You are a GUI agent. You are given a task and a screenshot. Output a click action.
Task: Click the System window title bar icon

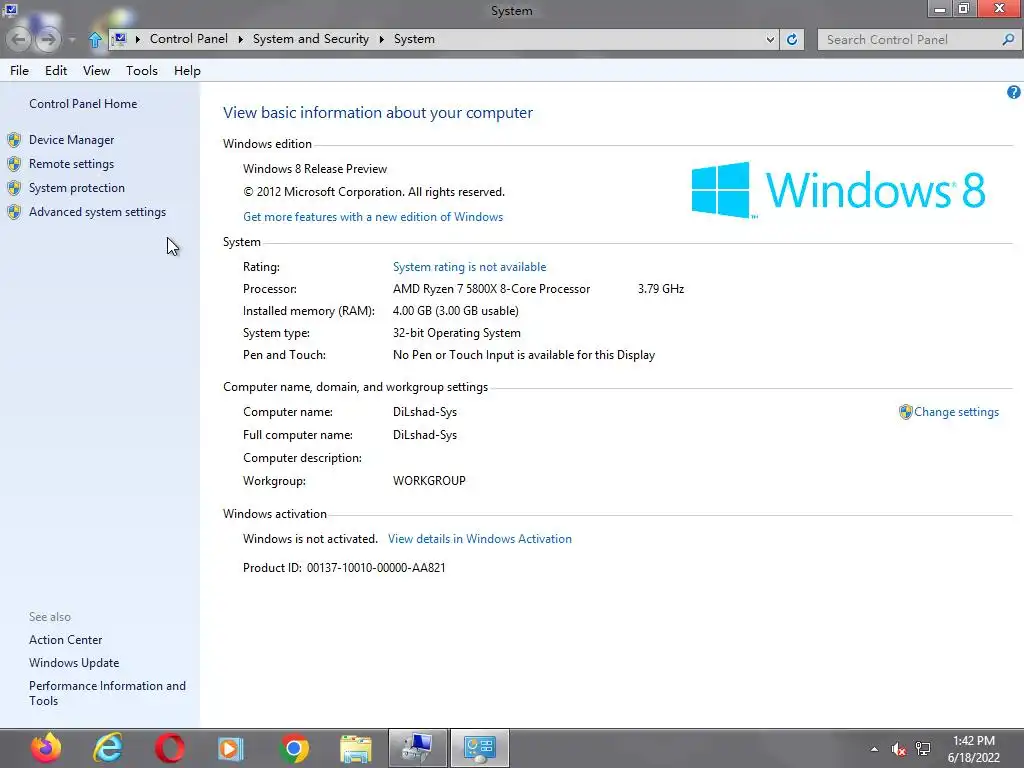(x=10, y=9)
